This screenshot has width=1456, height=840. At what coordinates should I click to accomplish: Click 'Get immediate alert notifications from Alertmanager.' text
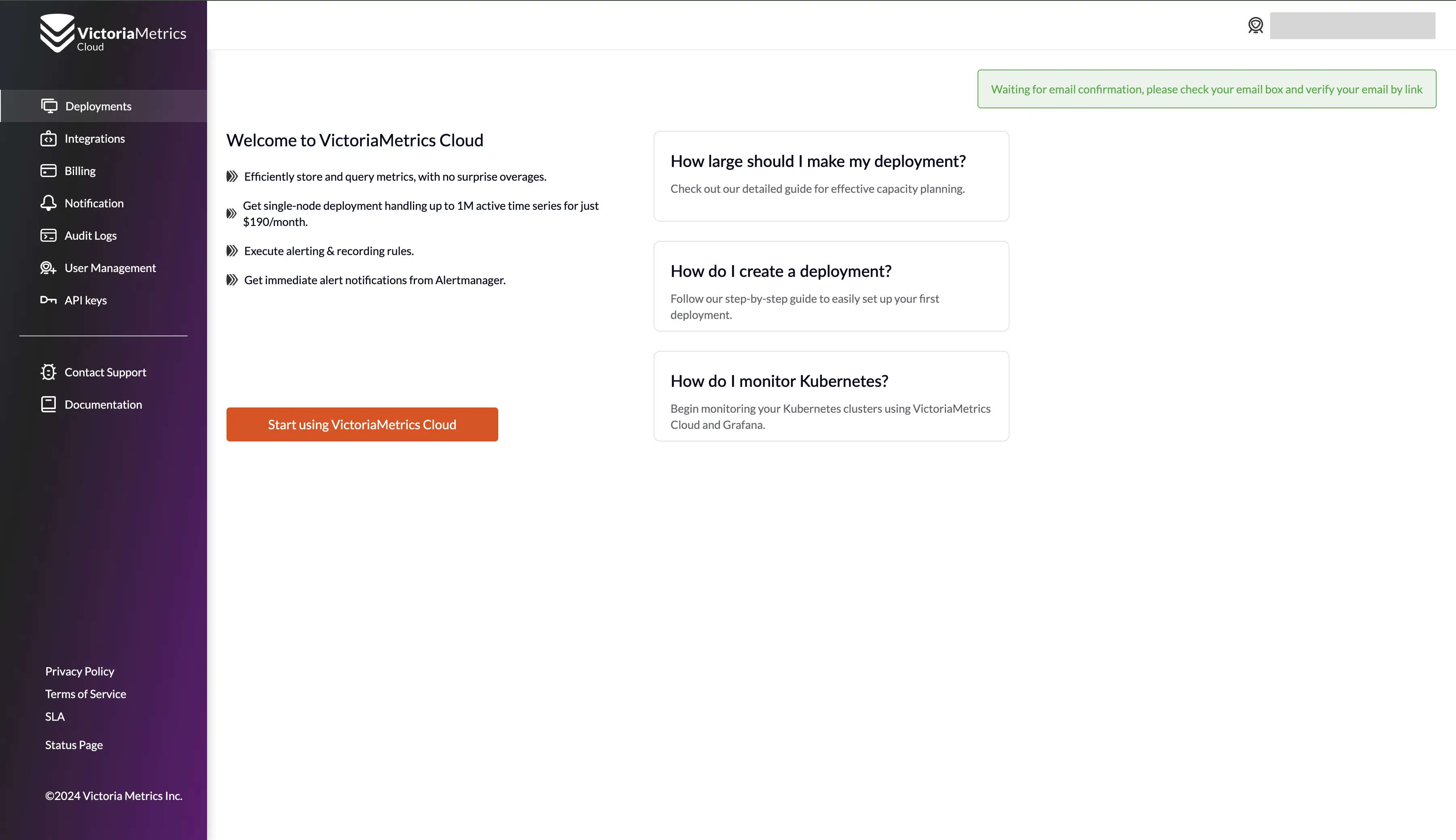coord(375,280)
